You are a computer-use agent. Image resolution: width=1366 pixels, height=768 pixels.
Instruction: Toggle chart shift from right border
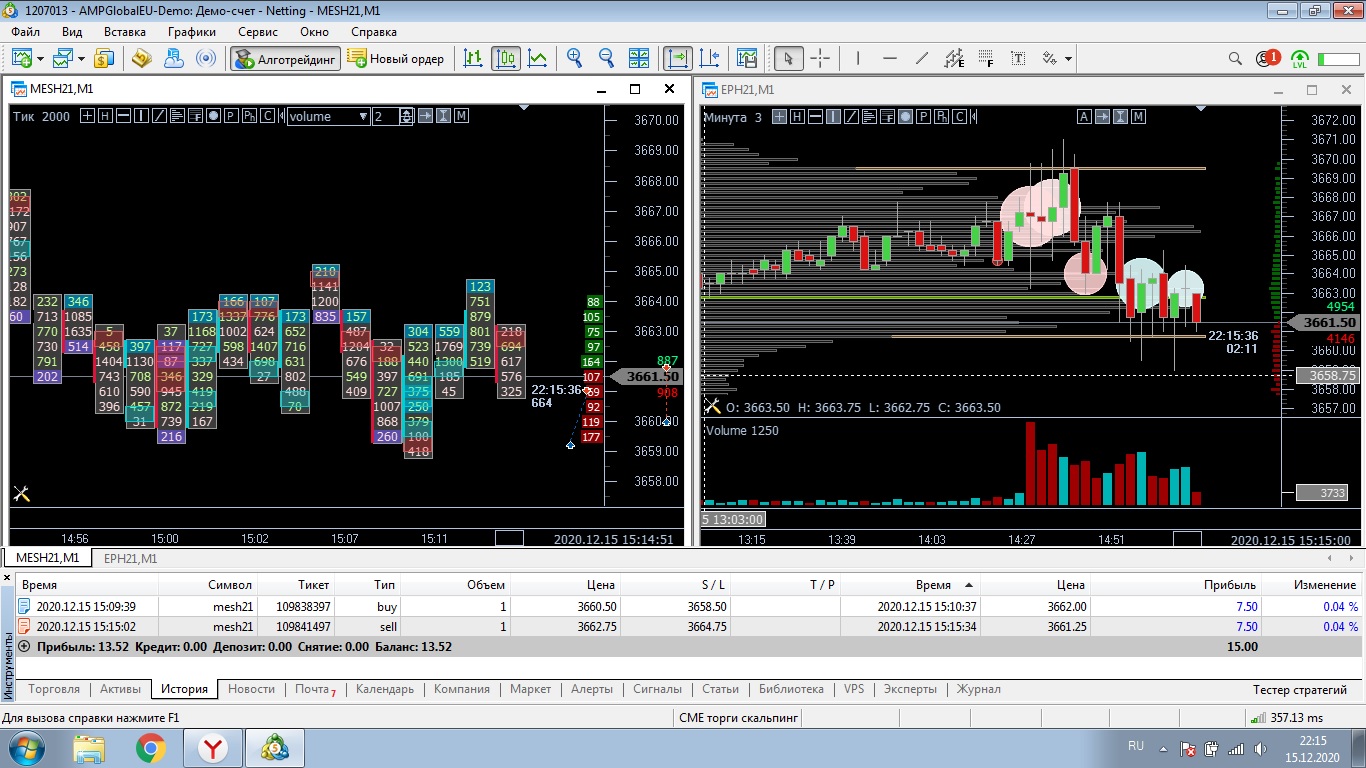tap(710, 58)
